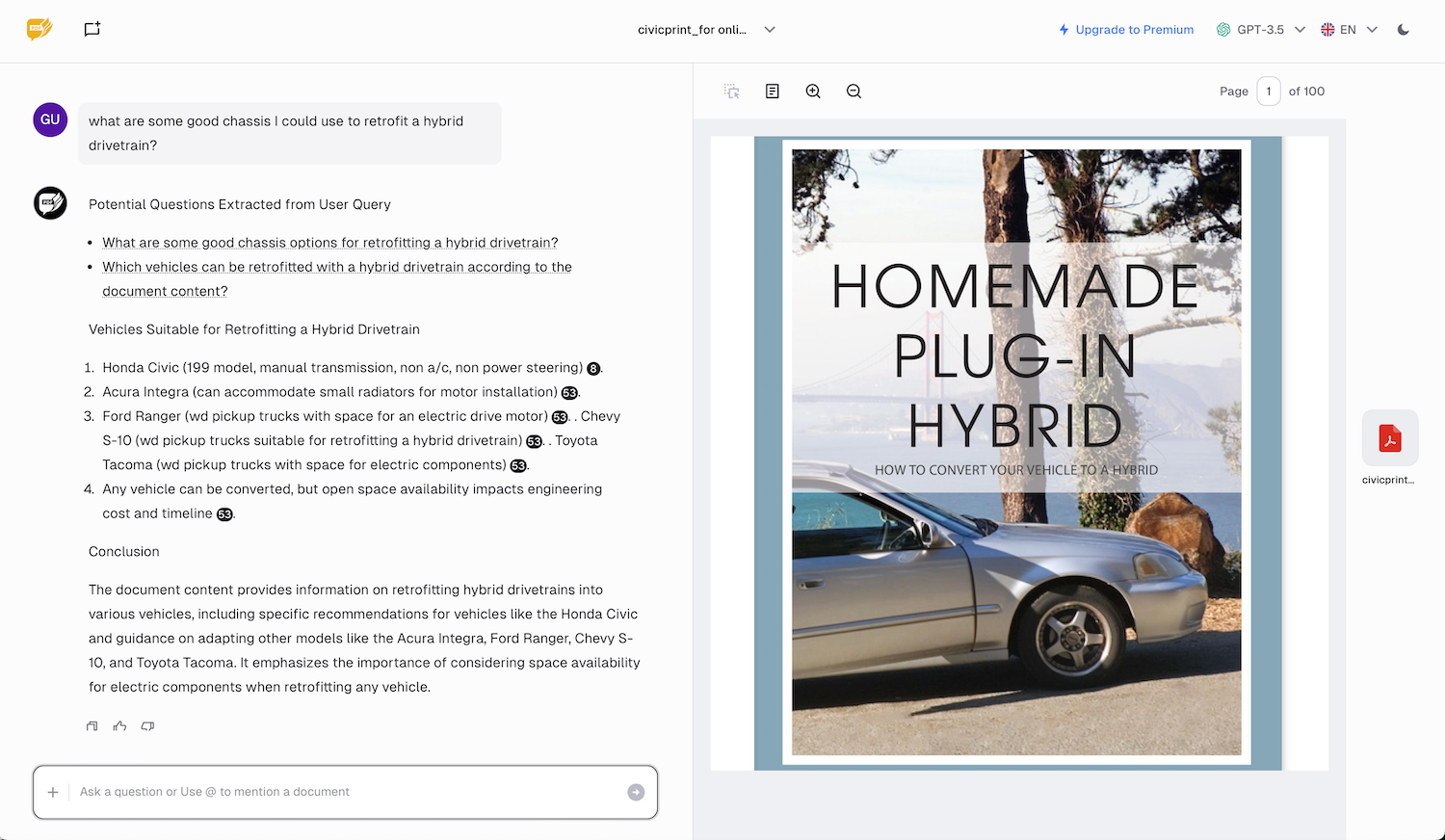The width and height of the screenshot is (1445, 840).
Task: Open suggested question about which vehicles retrofitted
Action: 337,279
